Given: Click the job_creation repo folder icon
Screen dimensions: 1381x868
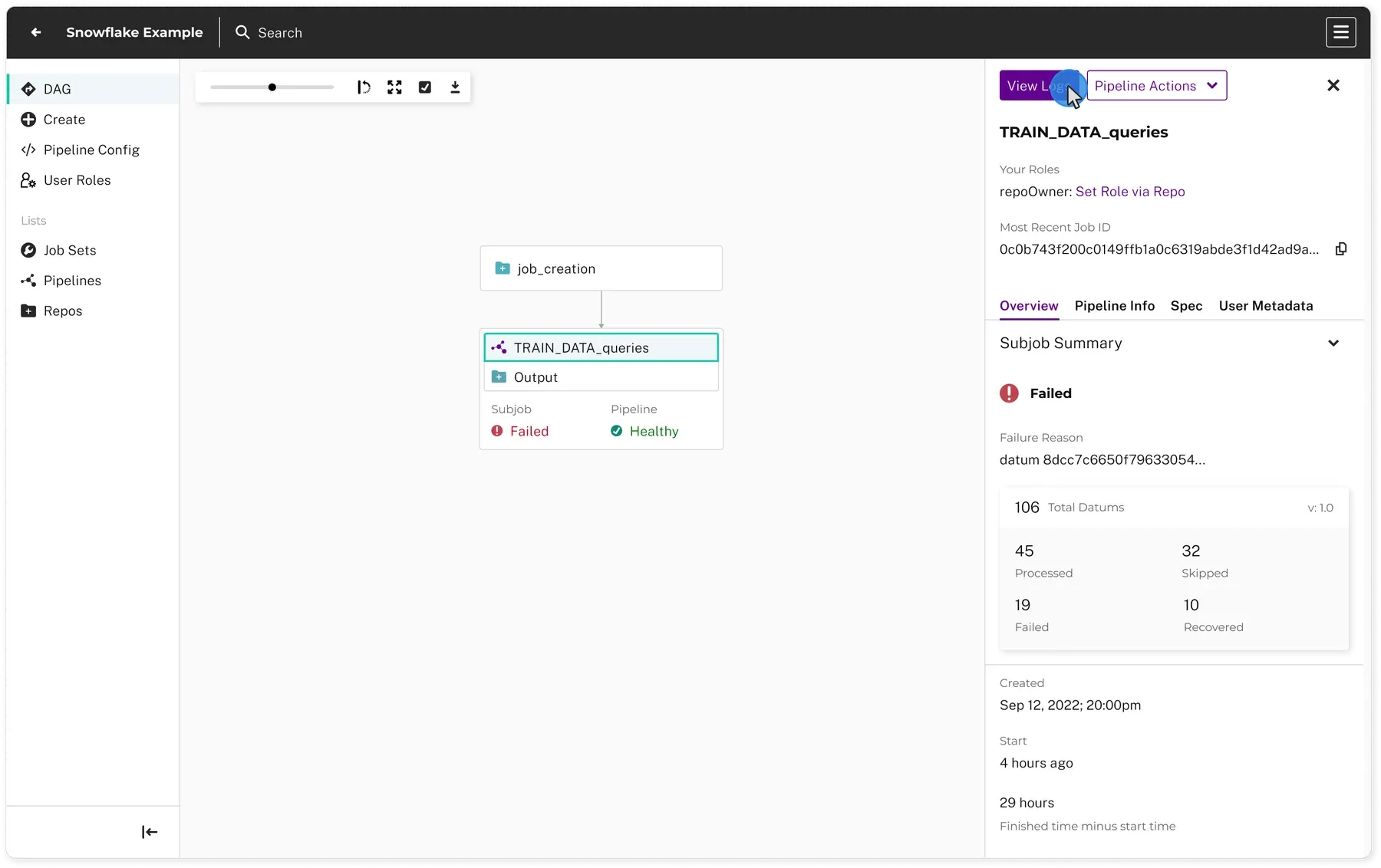Looking at the screenshot, I should (x=503, y=268).
